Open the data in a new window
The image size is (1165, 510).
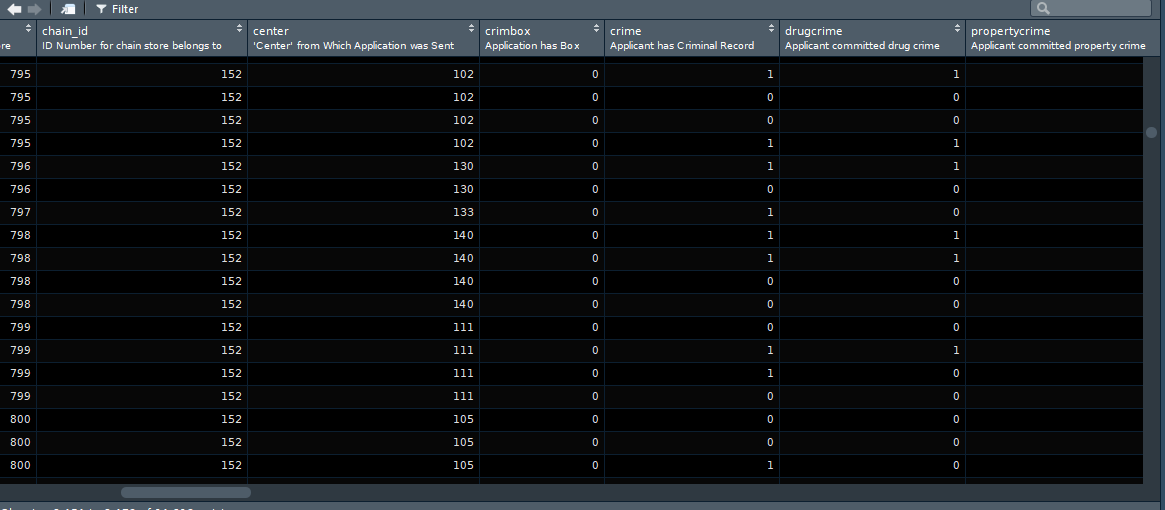[x=68, y=9]
